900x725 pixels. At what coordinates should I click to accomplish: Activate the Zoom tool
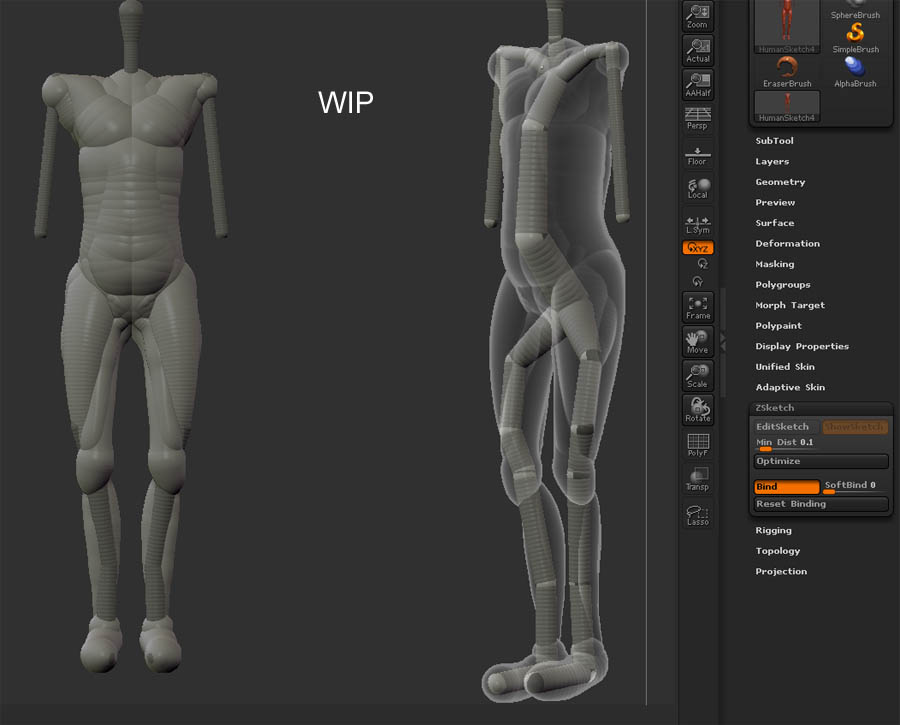[697, 15]
